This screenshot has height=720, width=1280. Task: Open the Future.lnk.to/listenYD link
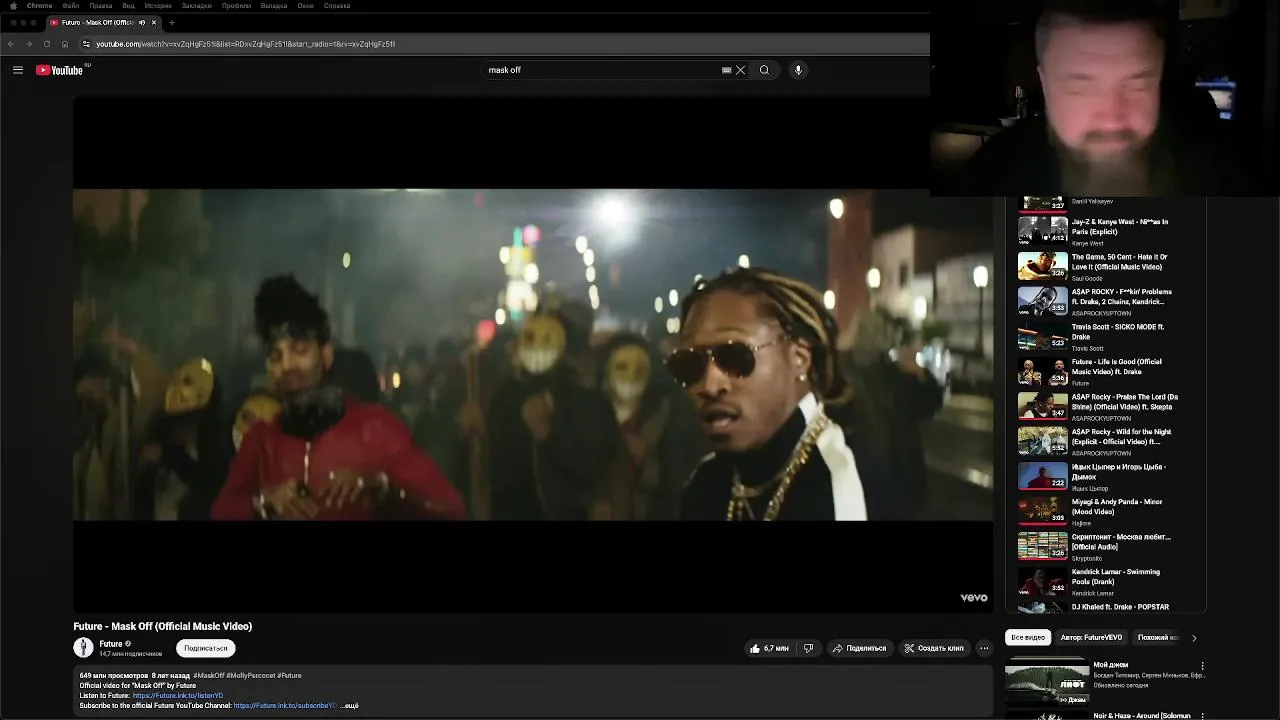178,696
